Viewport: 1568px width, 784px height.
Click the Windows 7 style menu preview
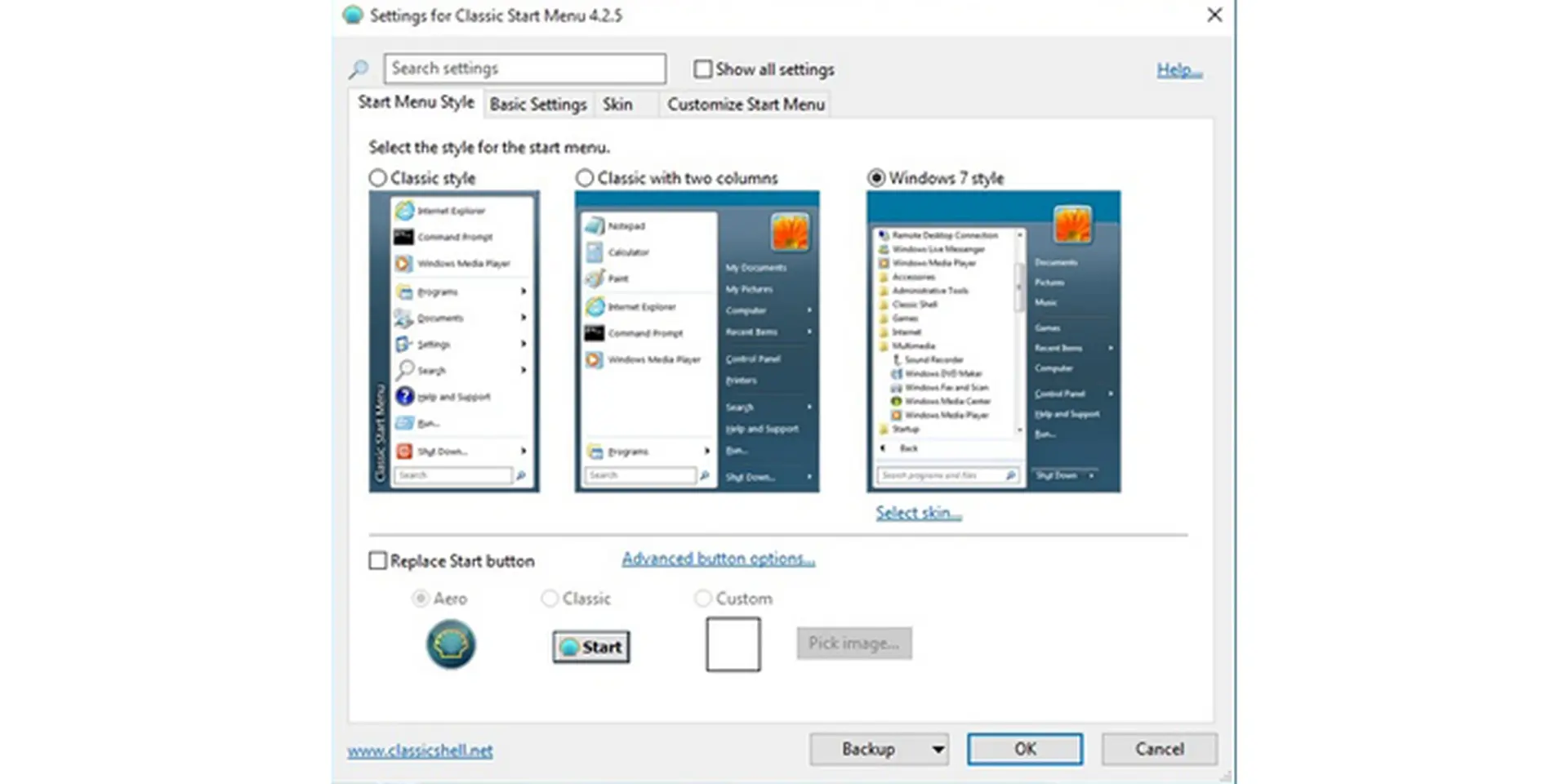[994, 341]
